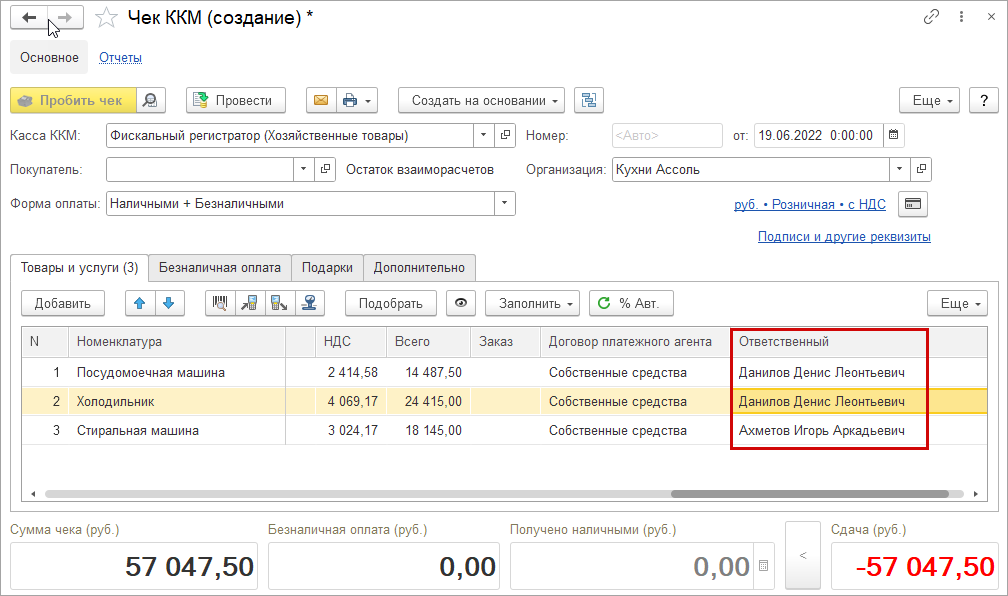Click the Добавить button

click(62, 303)
